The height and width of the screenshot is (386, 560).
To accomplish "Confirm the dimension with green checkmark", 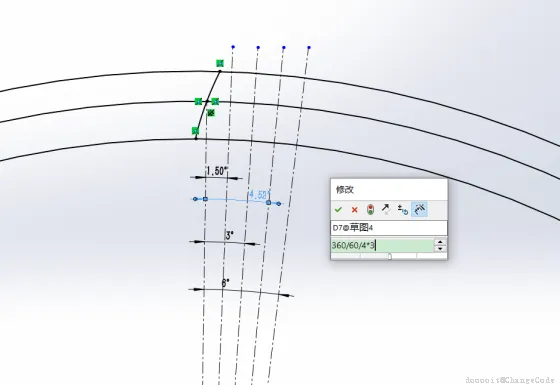I will 338,210.
